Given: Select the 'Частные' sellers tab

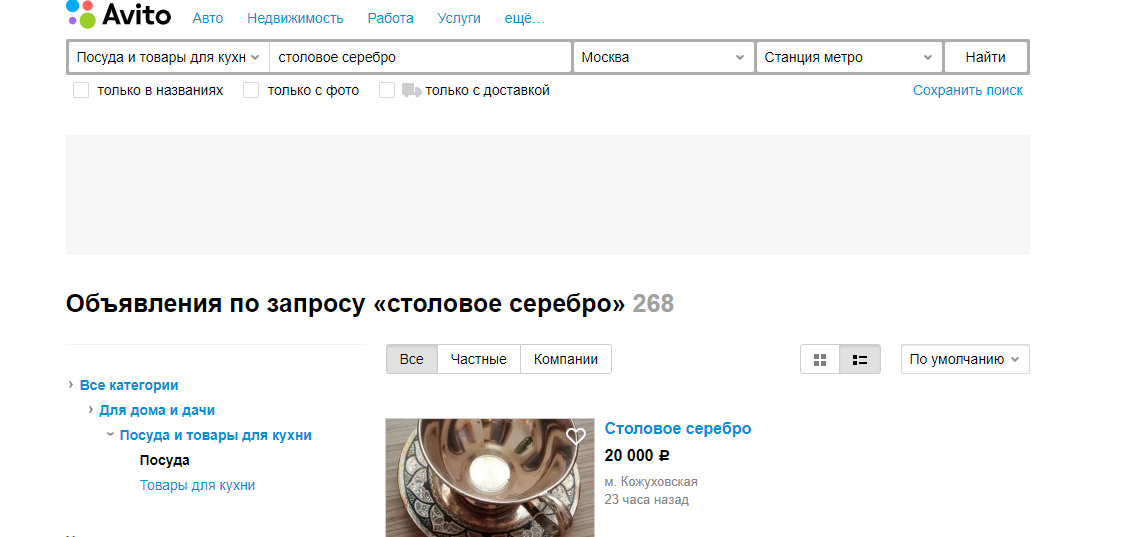Looking at the screenshot, I should 479,359.
